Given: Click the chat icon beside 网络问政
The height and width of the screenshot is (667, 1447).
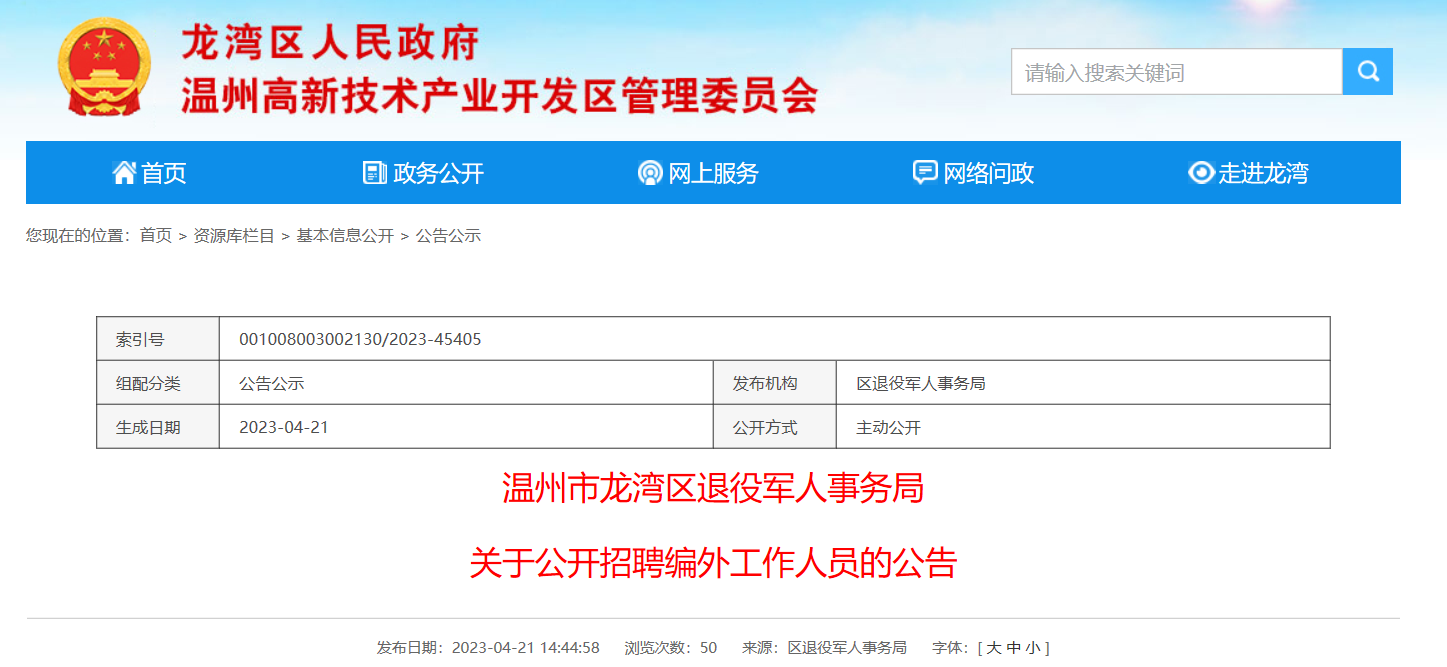Looking at the screenshot, I should (x=925, y=173).
